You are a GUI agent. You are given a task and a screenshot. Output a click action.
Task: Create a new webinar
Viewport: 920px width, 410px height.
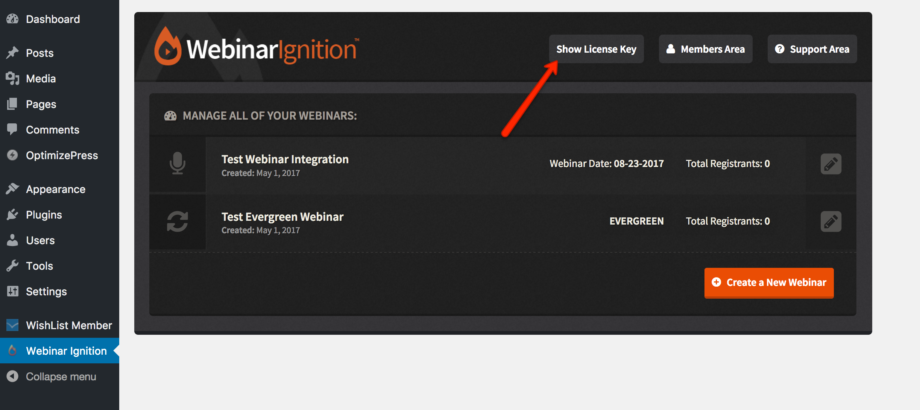768,283
